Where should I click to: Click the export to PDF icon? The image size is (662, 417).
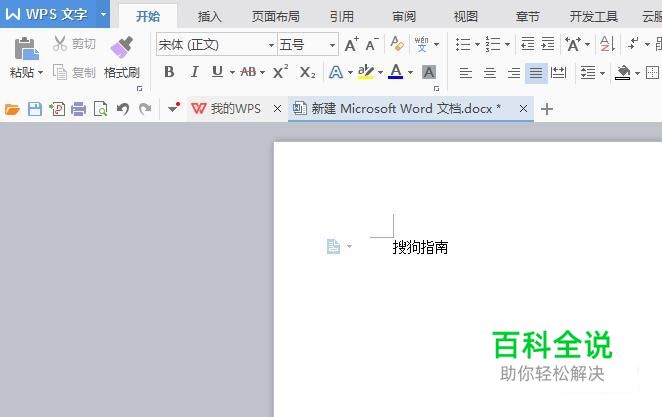[57, 109]
